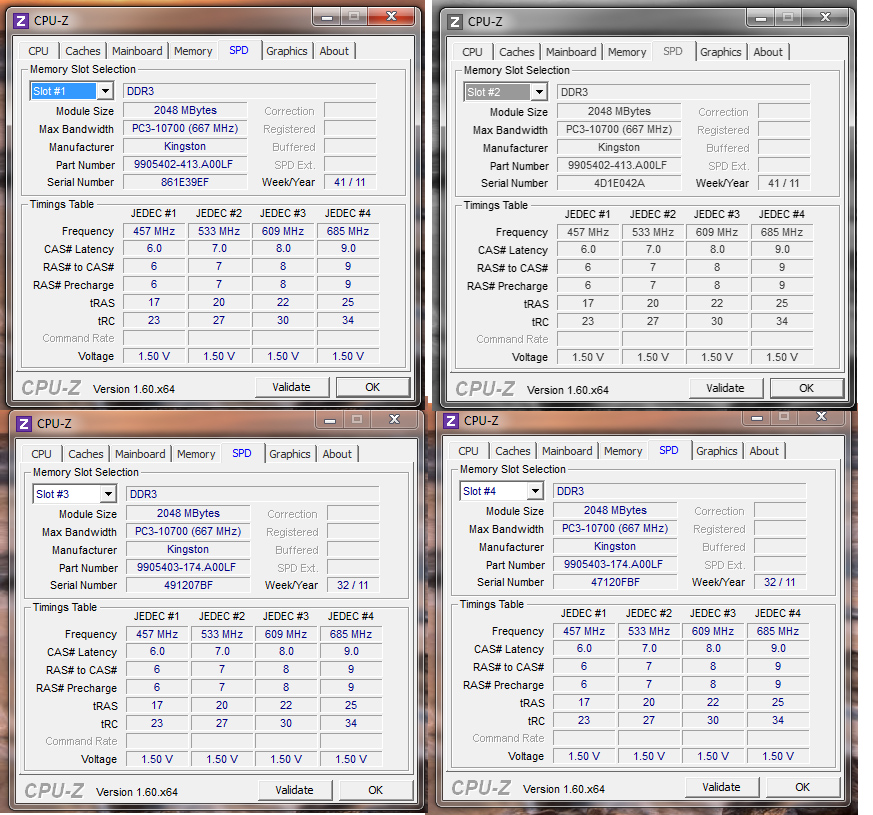
Task: Open the Slot #4 memory slot dropdown
Action: [535, 491]
